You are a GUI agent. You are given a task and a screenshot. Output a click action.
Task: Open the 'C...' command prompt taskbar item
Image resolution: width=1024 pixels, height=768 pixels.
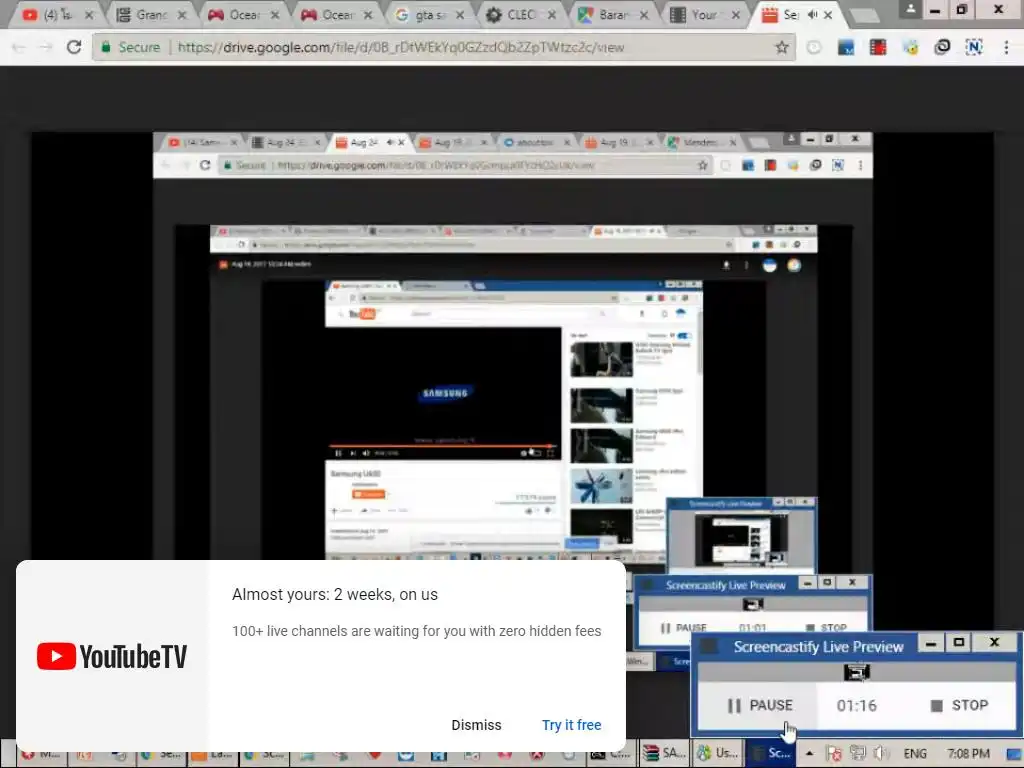tap(611, 754)
